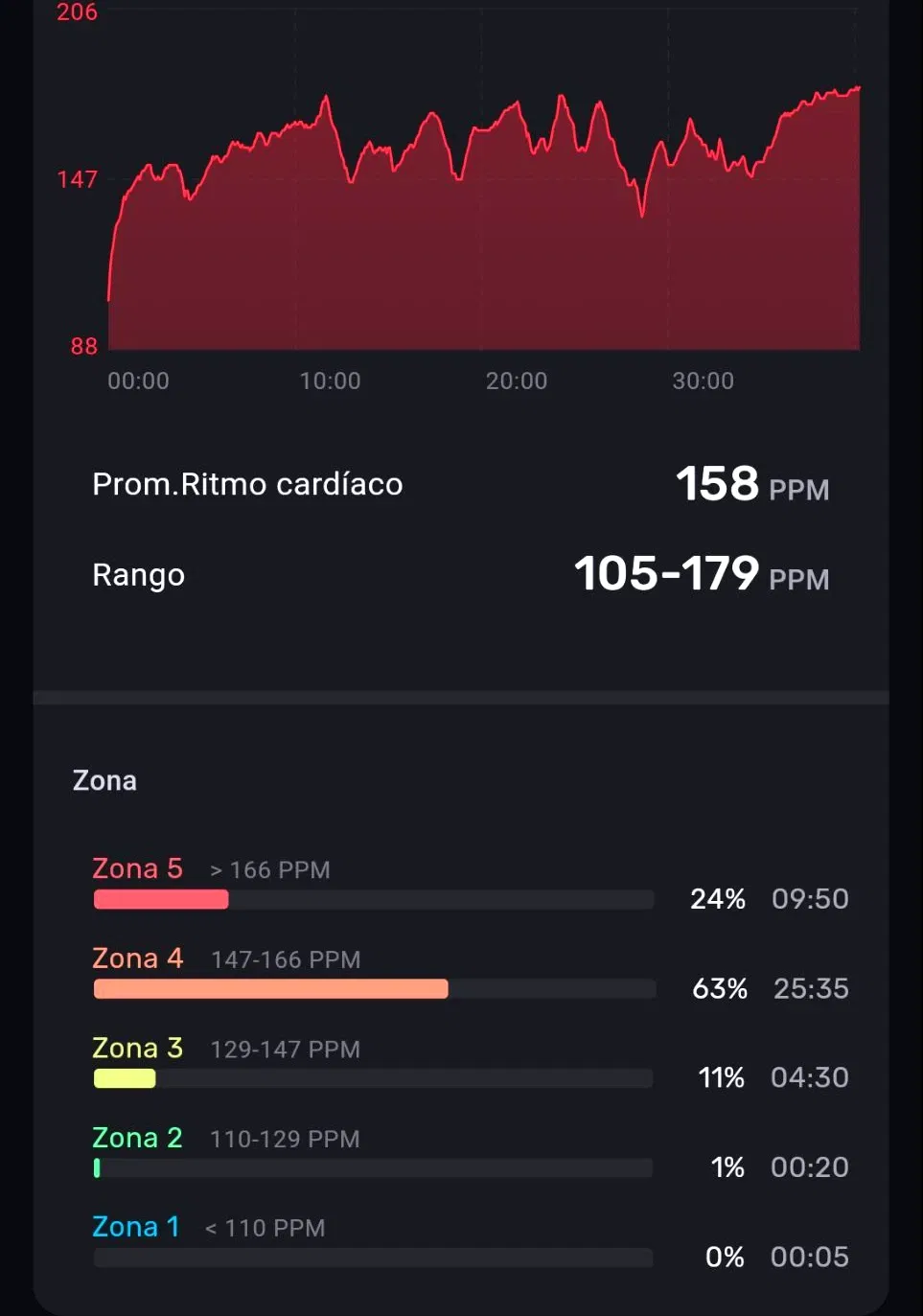Select the 20:00 time axis marker
Image resolution: width=923 pixels, height=1316 pixels.
tap(517, 381)
